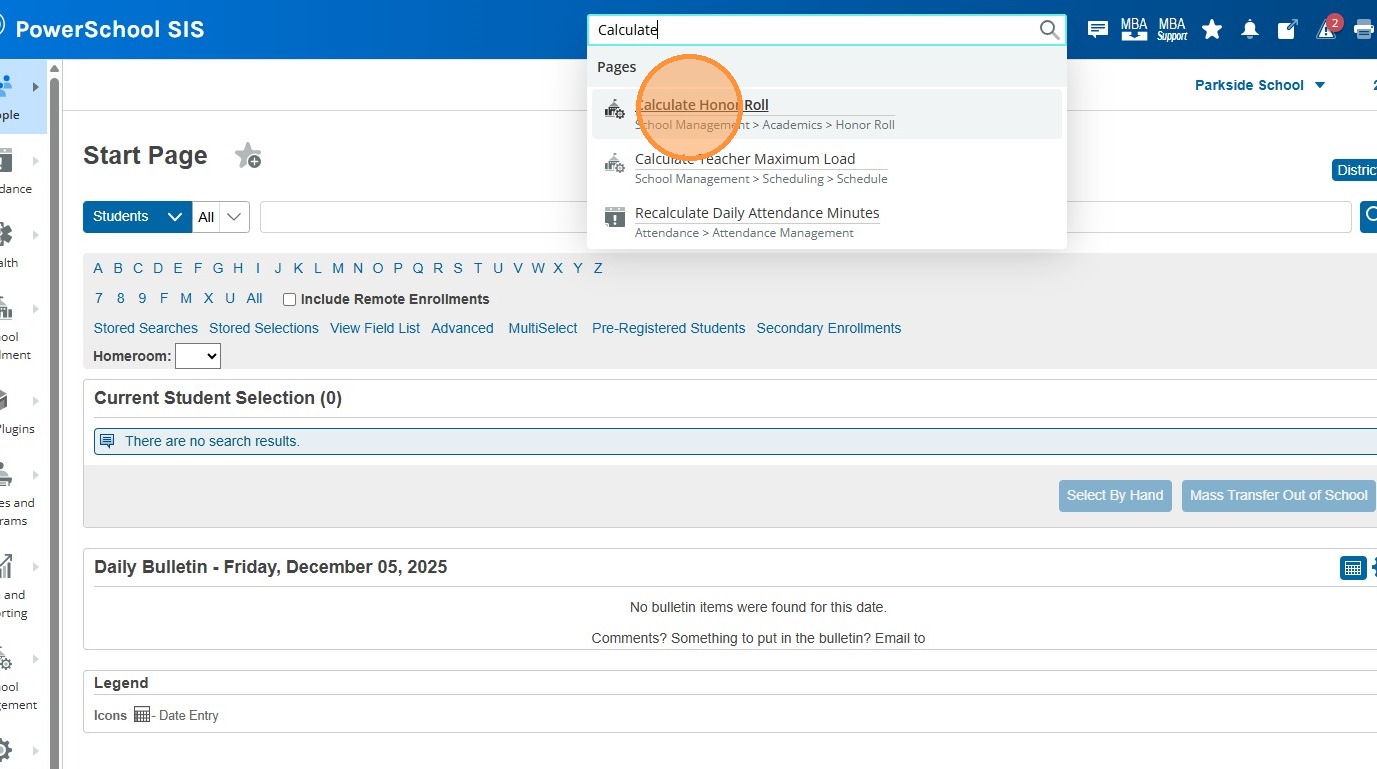Open the alerts triangle with badge 2
This screenshot has width=1377, height=769.
tap(1327, 28)
